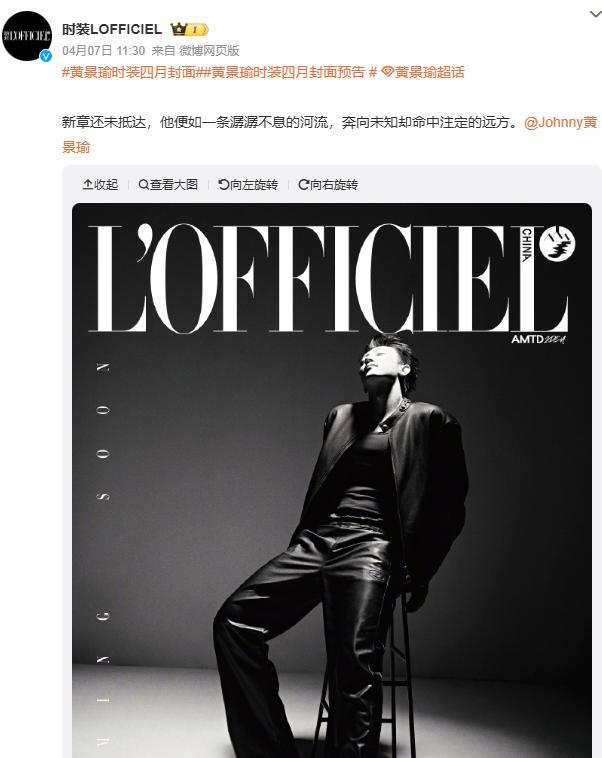Open the 04月07日 11:30 timestamp link

coord(103,51)
